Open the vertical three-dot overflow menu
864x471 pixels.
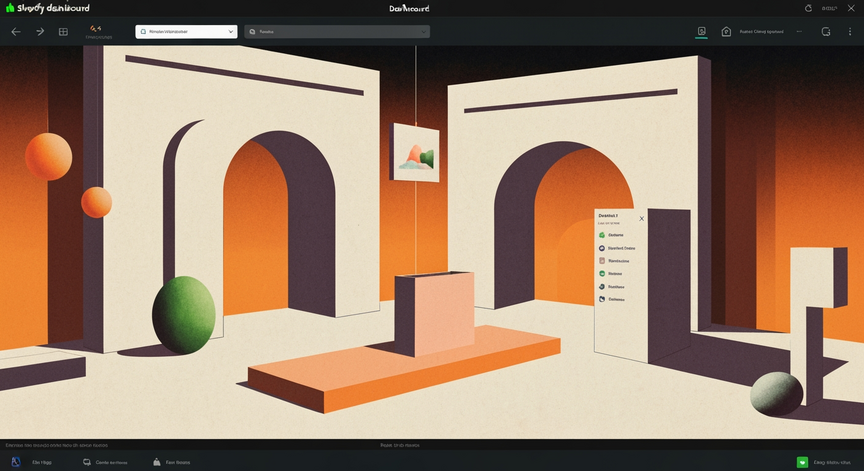[x=850, y=32]
